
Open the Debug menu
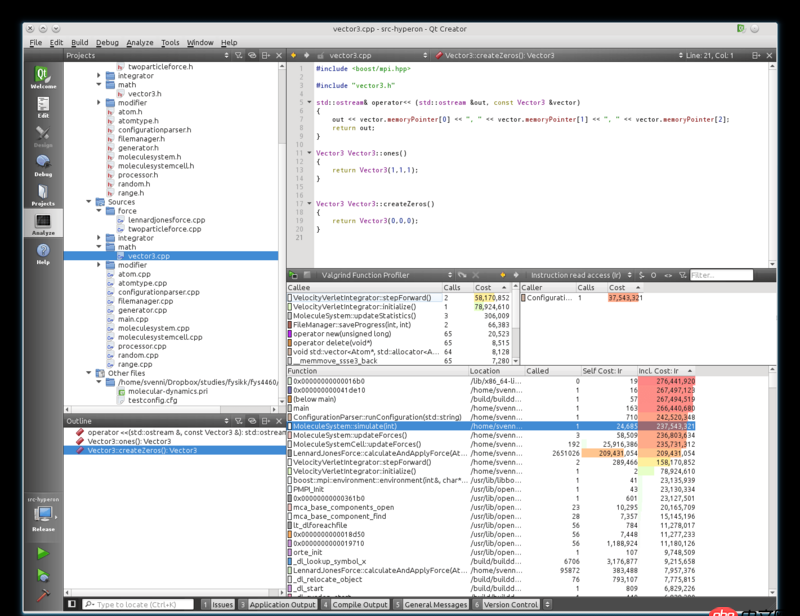pos(107,42)
